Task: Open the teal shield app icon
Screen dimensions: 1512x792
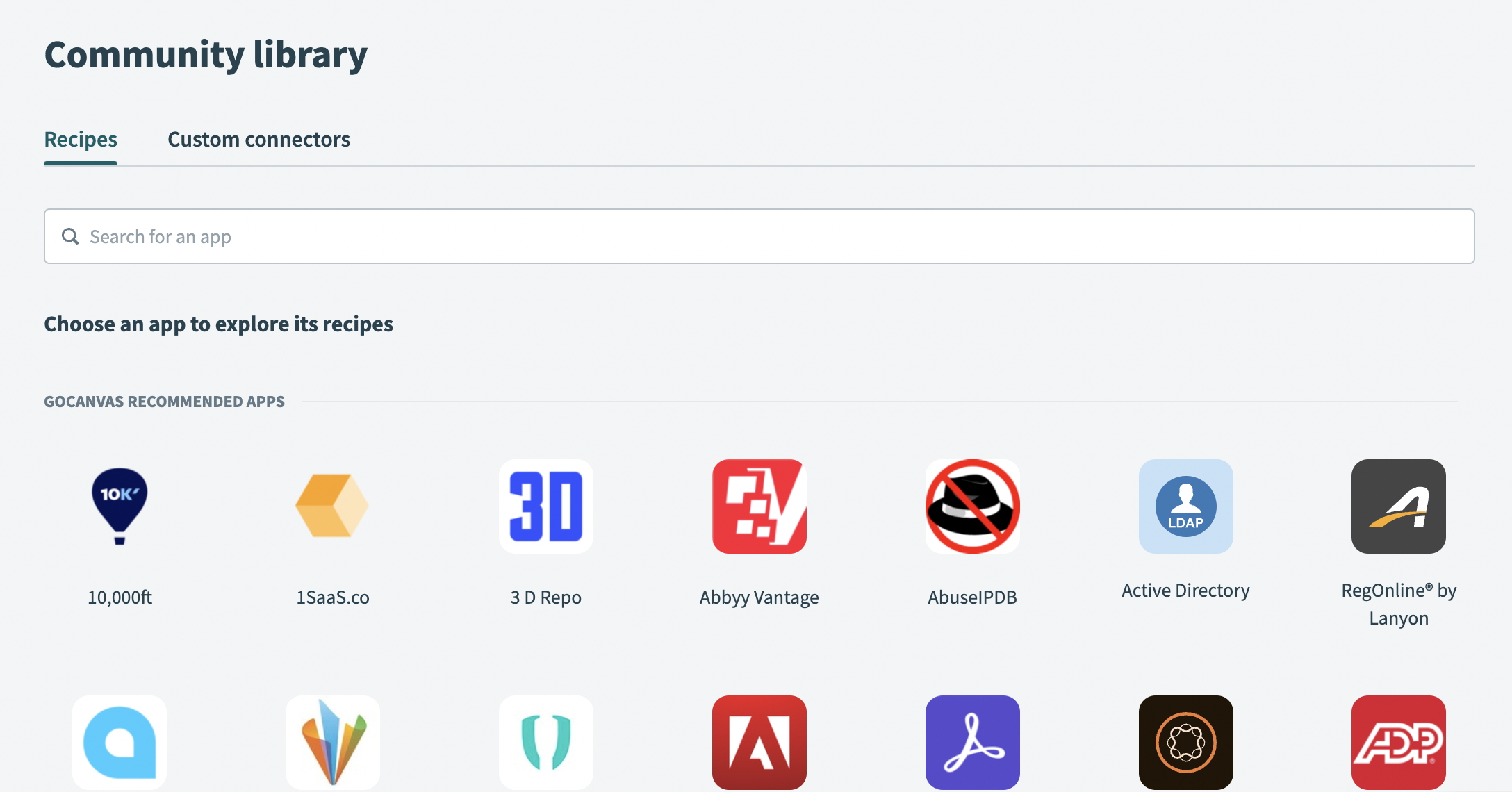Action: pos(546,743)
